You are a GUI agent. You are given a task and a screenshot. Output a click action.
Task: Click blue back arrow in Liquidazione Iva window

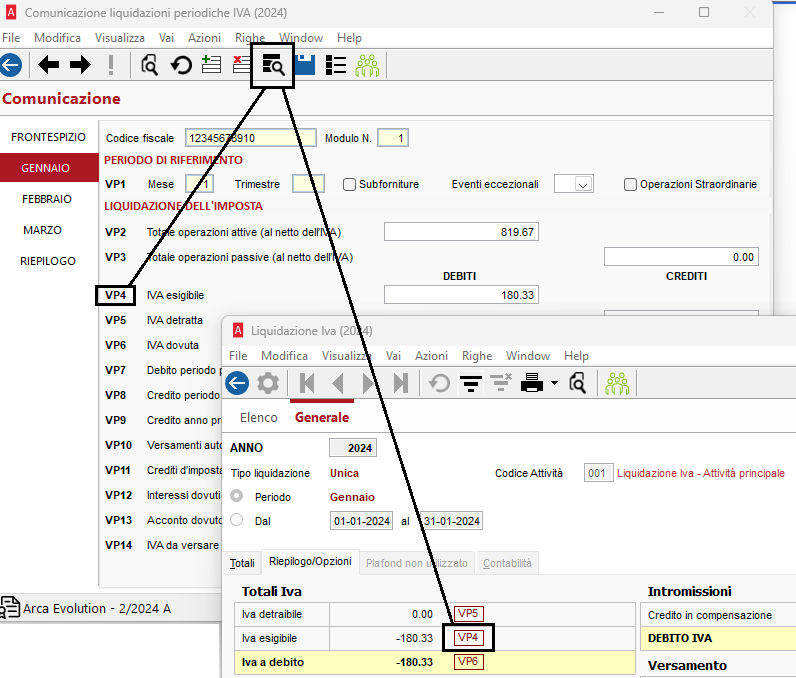[237, 383]
